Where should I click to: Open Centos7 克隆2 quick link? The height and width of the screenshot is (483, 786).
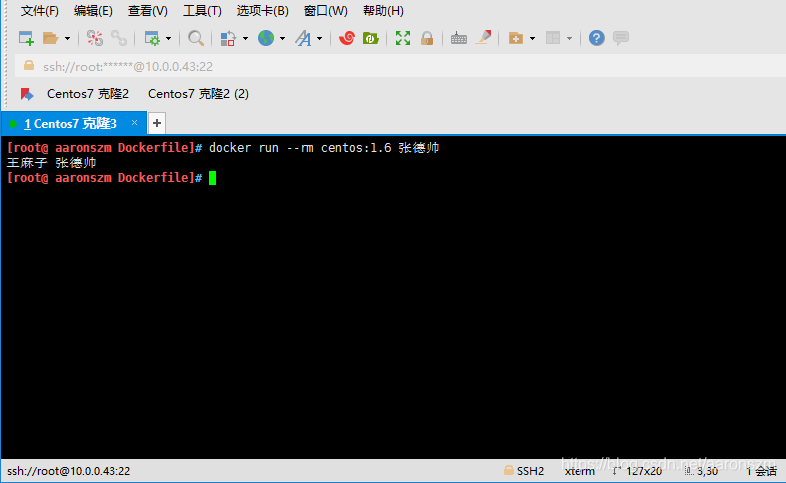(88, 94)
